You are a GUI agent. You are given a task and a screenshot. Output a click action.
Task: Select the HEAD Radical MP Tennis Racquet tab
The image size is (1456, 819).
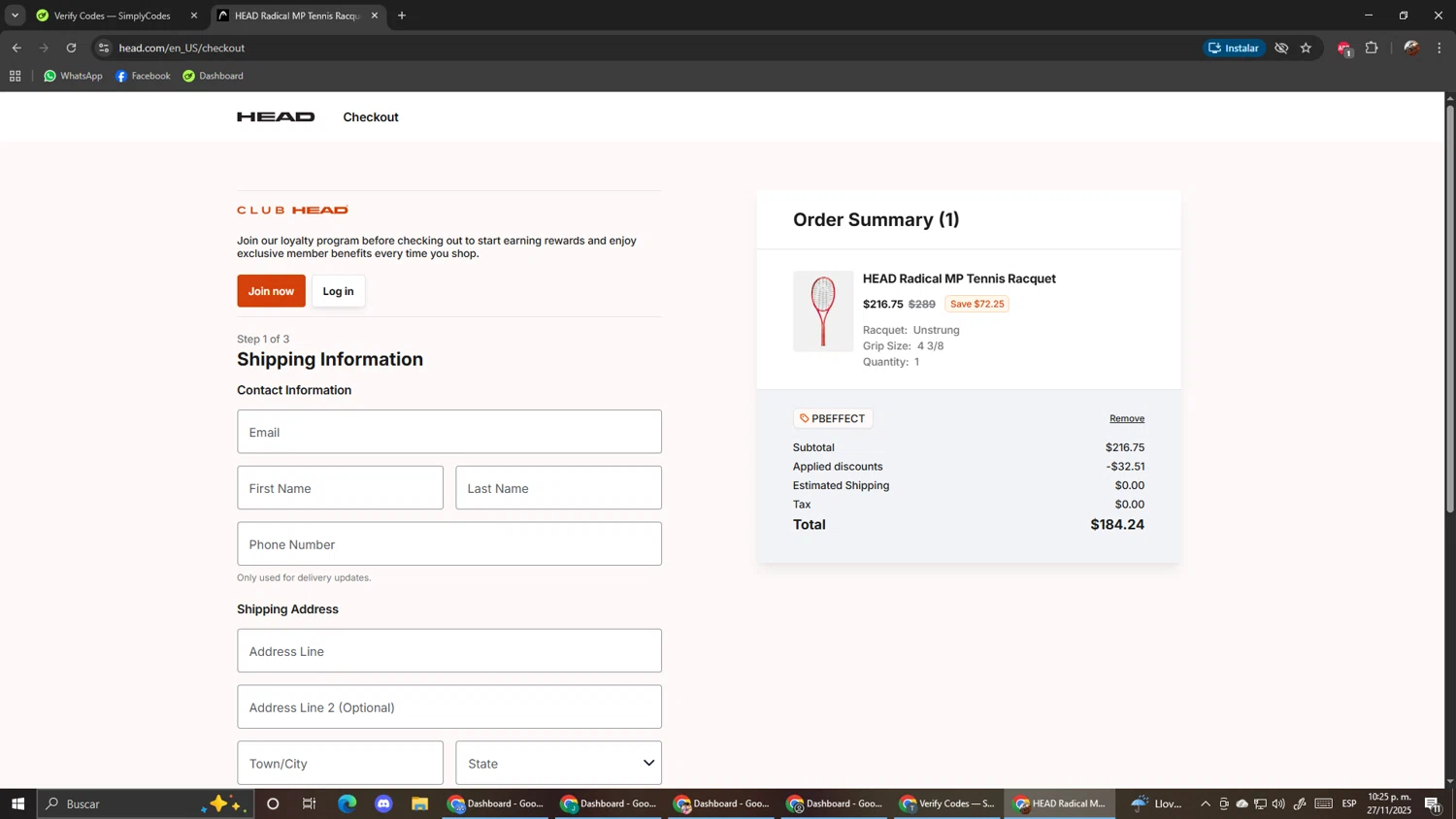pyautogui.click(x=297, y=16)
